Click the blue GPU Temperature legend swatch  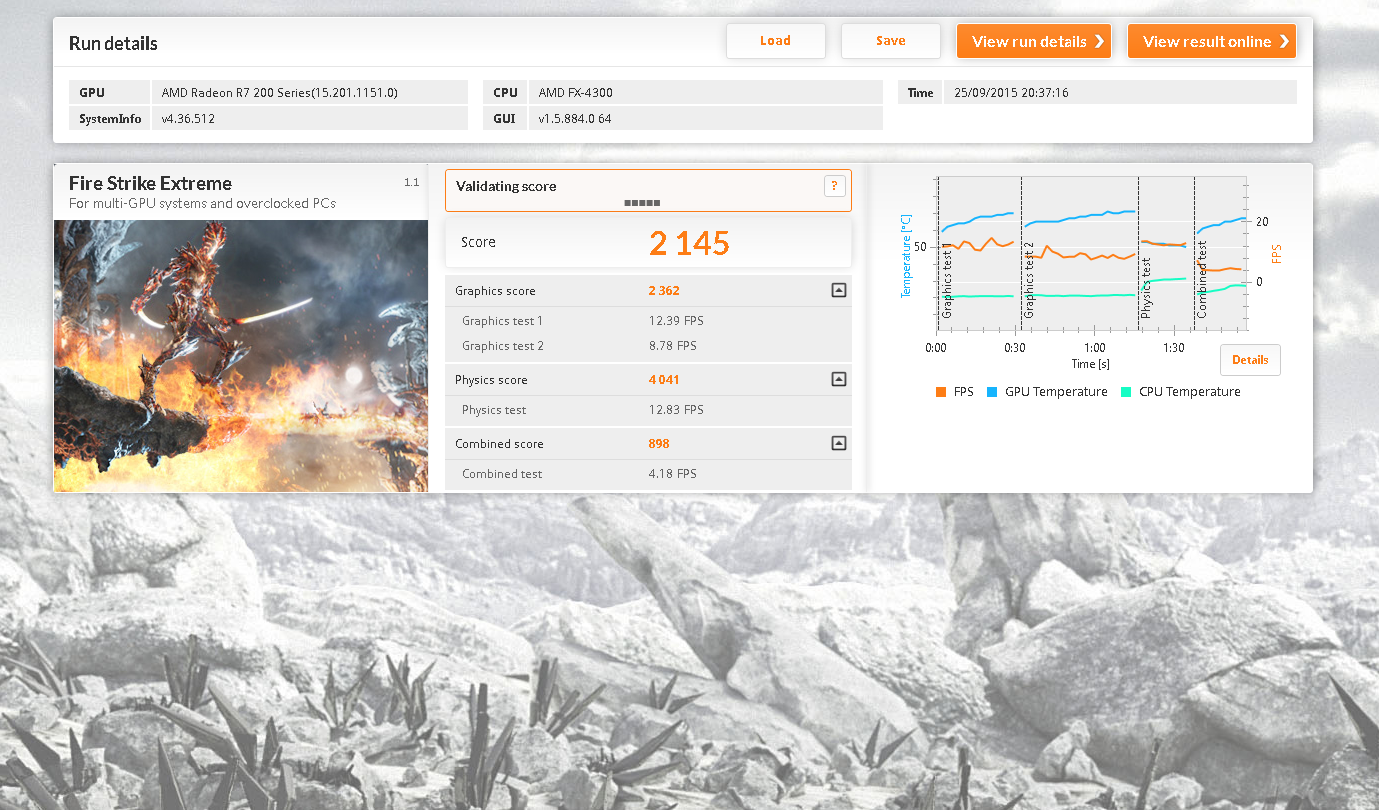click(993, 392)
